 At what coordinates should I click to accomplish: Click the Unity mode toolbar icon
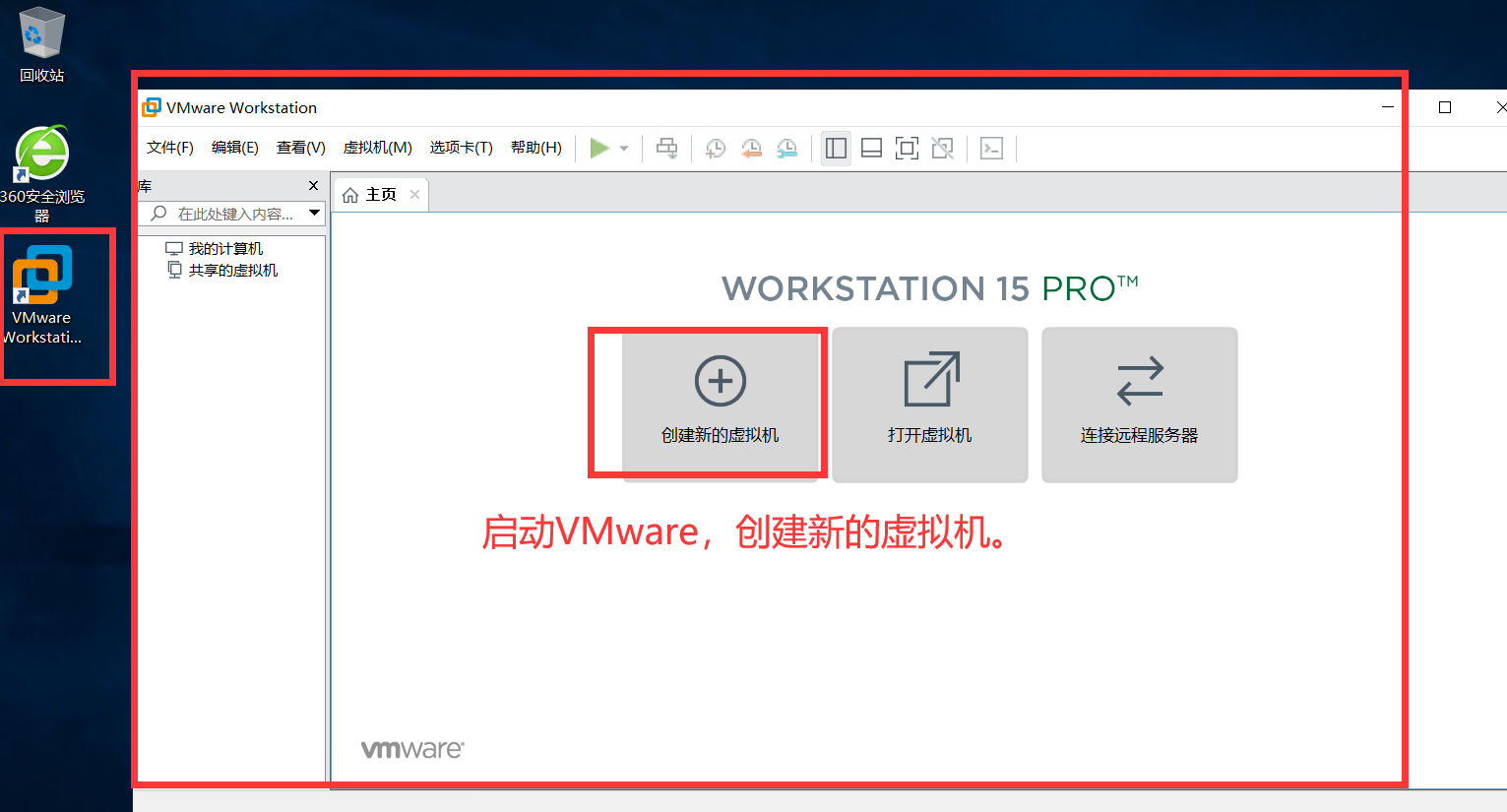click(x=942, y=148)
